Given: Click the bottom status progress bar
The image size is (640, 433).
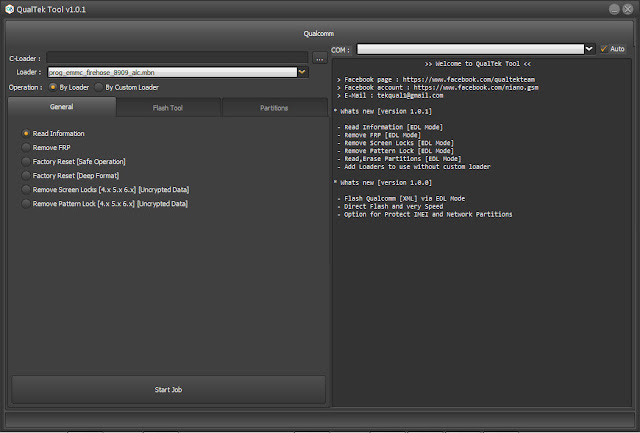Looking at the screenshot, I should click(320, 420).
